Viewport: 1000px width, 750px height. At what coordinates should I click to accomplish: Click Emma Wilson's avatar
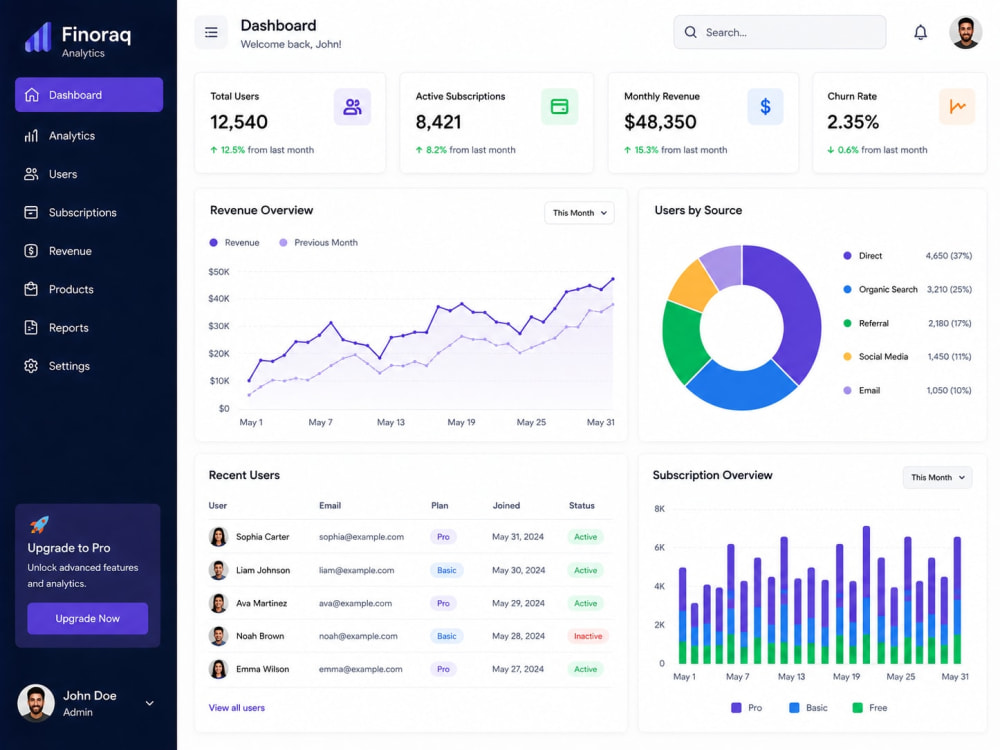pyautogui.click(x=218, y=669)
